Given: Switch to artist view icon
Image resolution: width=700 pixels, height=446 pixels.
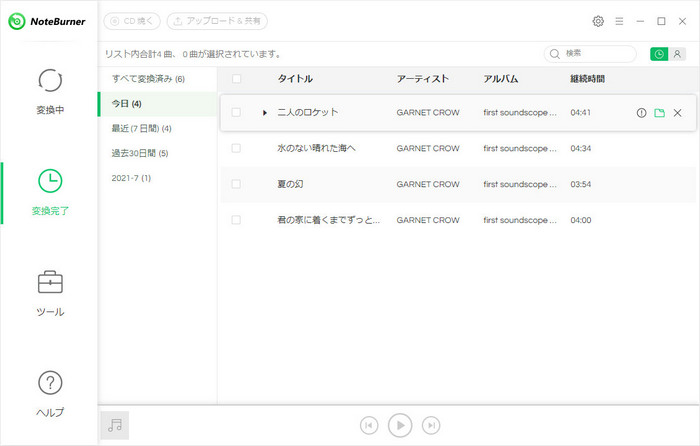Looking at the screenshot, I should [677, 54].
